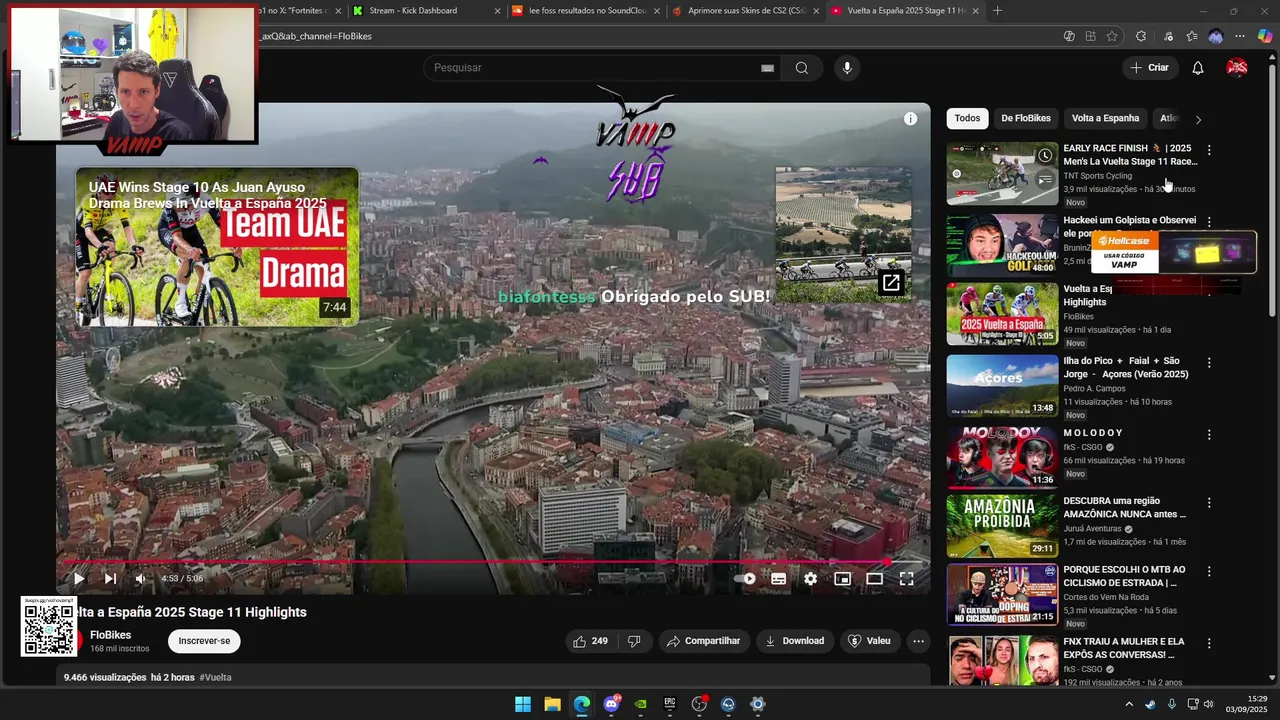This screenshot has height=720, width=1280.
Task: Open File Explorer from the taskbar
Action: [x=552, y=704]
